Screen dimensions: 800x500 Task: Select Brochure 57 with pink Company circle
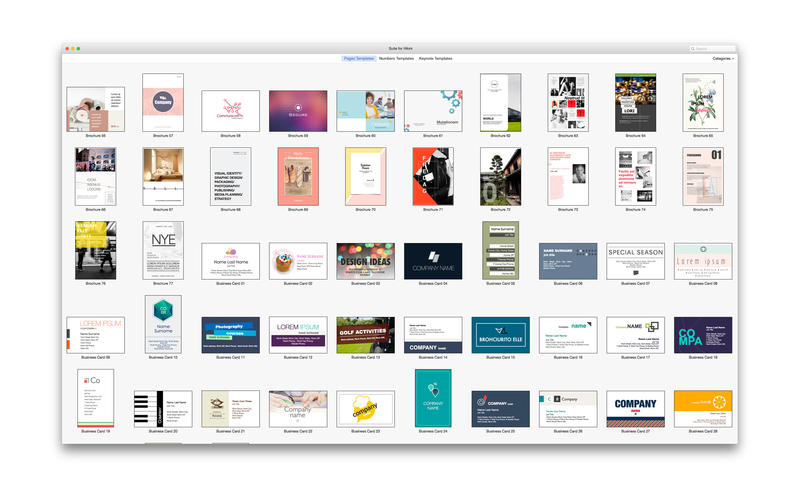point(163,103)
